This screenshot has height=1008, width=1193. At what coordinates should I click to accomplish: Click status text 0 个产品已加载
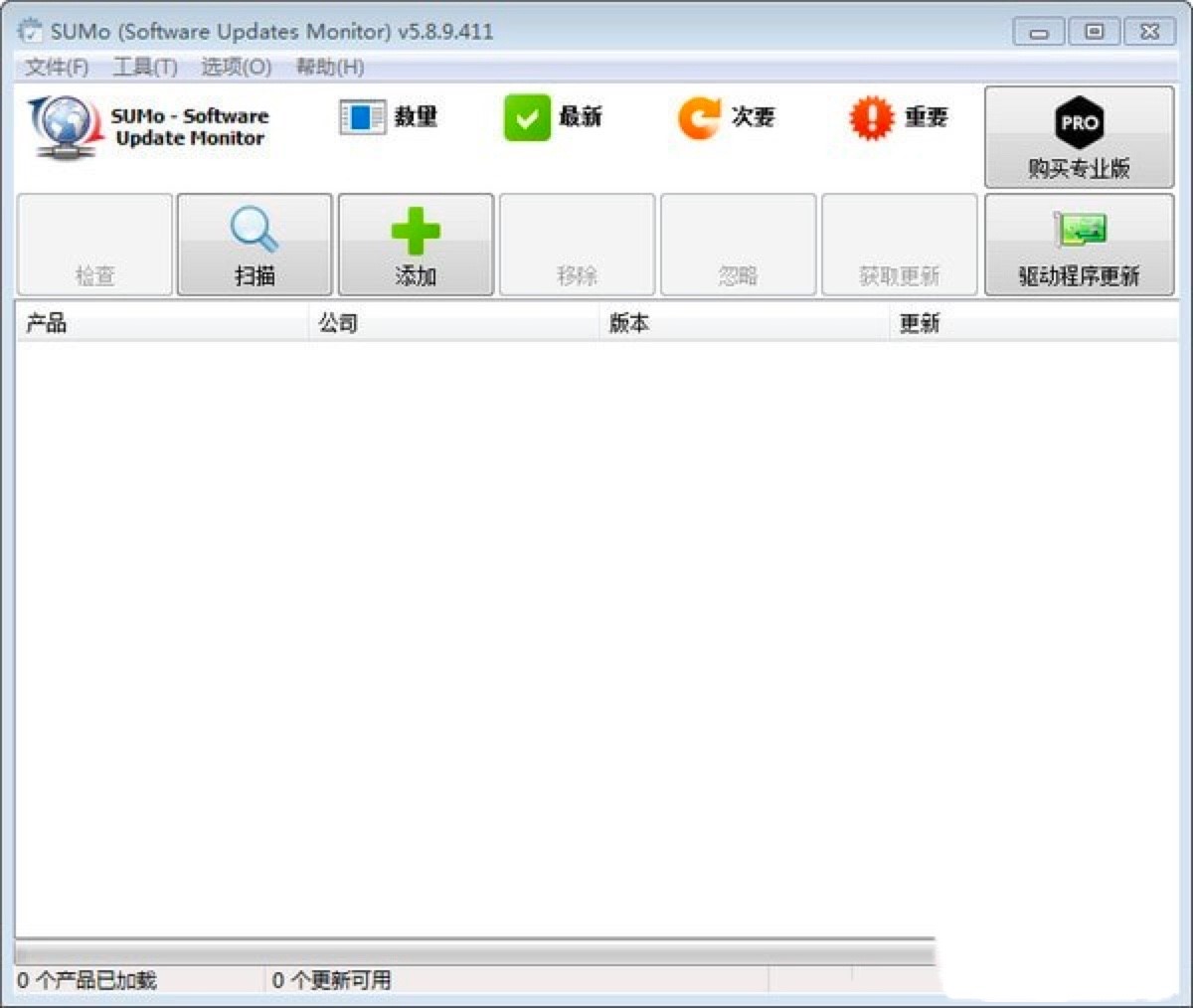(x=87, y=980)
